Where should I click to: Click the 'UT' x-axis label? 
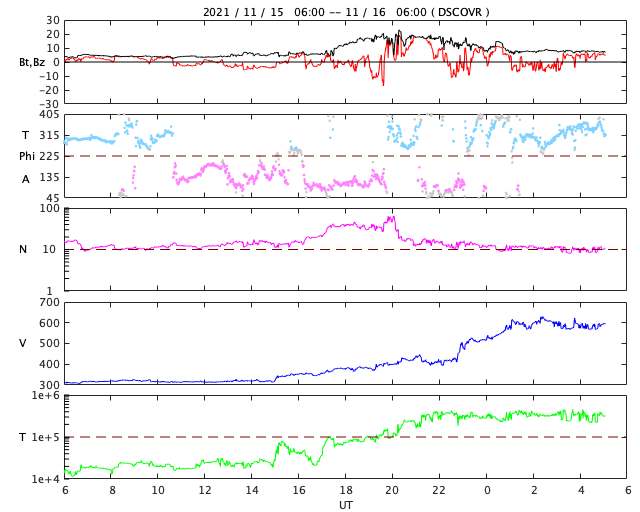coord(346,505)
